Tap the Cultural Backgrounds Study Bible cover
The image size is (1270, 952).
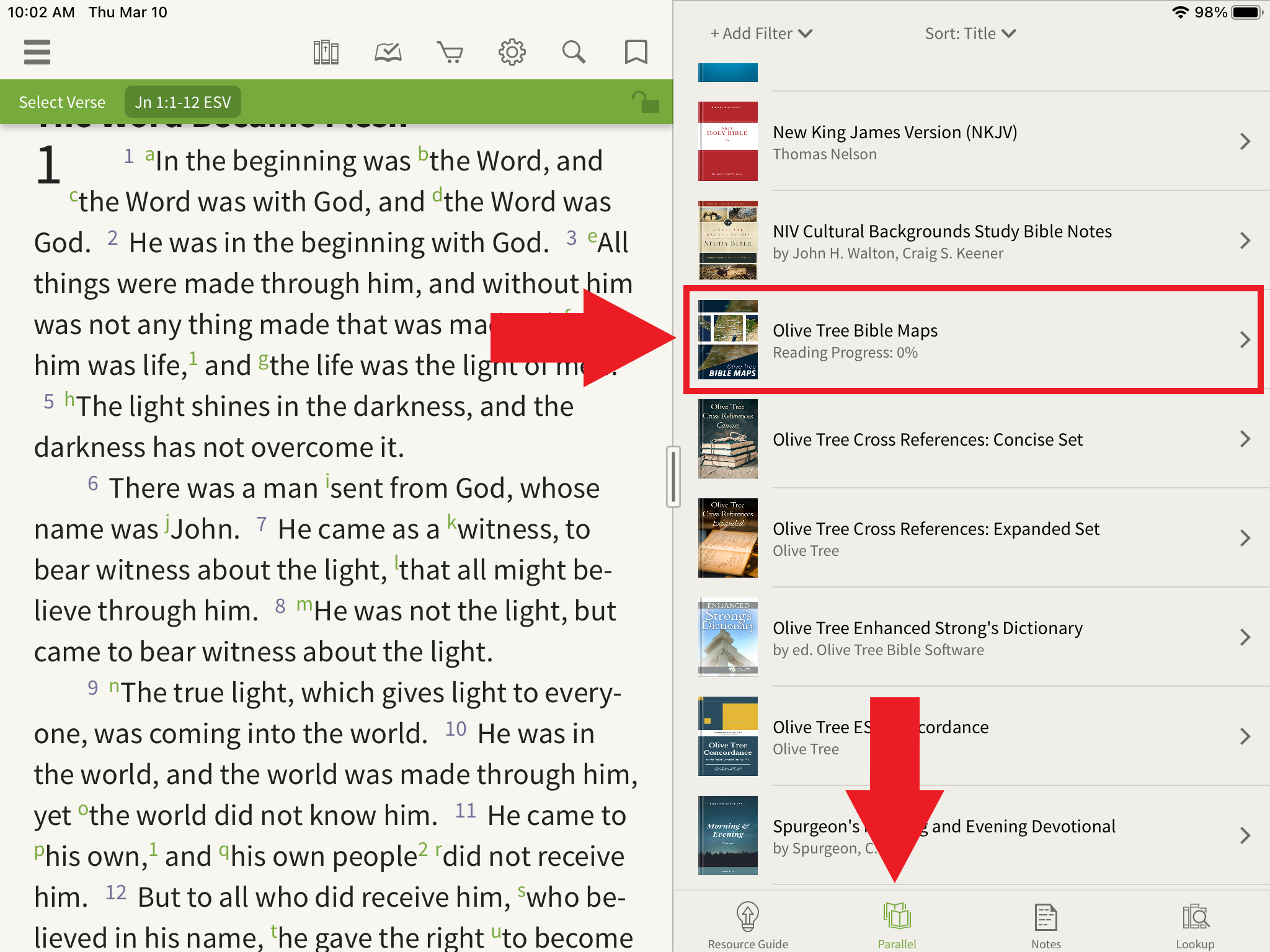click(x=728, y=240)
